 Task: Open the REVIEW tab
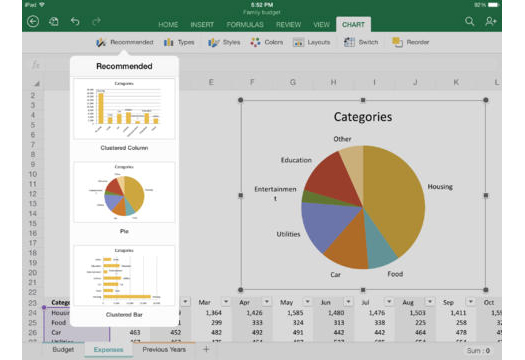point(288,25)
